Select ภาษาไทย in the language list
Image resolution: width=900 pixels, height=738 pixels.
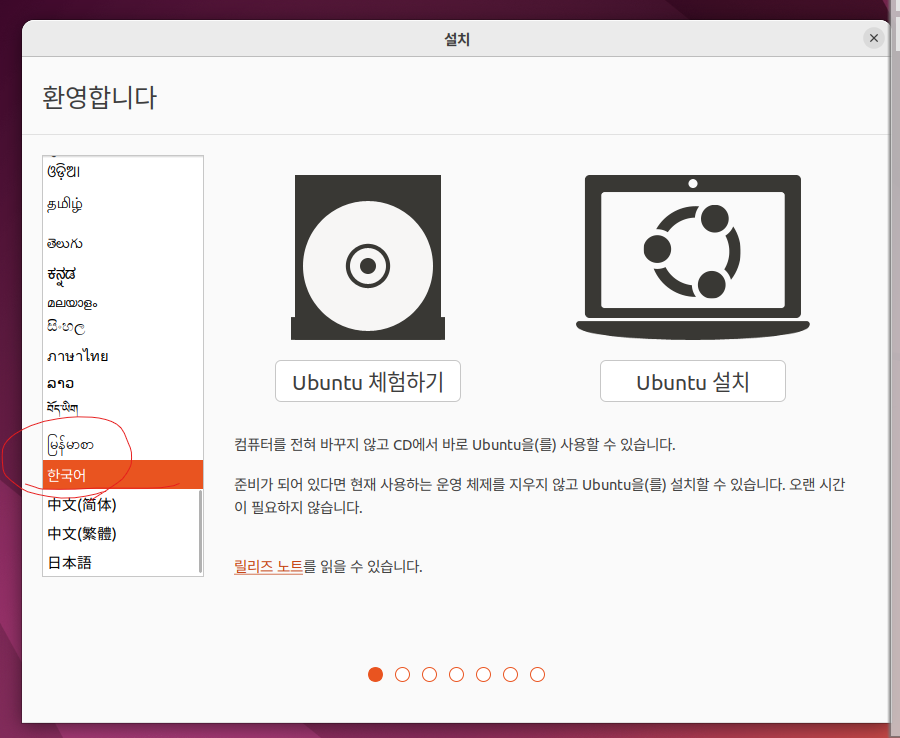[123, 356]
